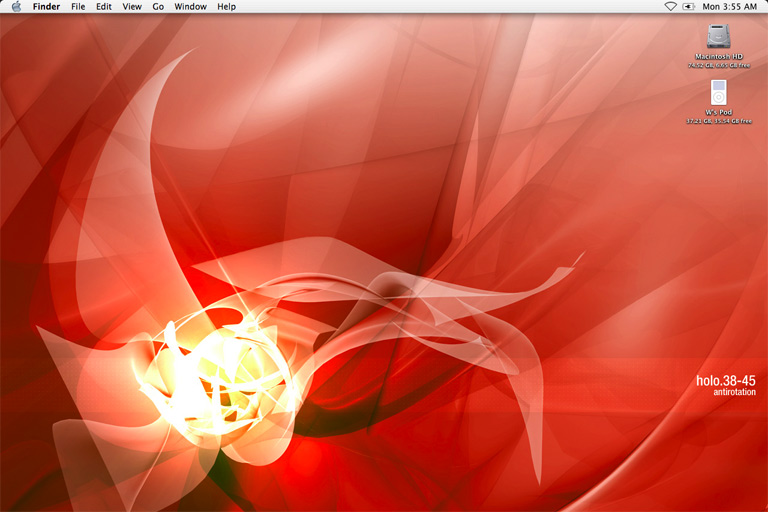This screenshot has width=768, height=512.
Task: Open the Apple menu
Action: 16,6
